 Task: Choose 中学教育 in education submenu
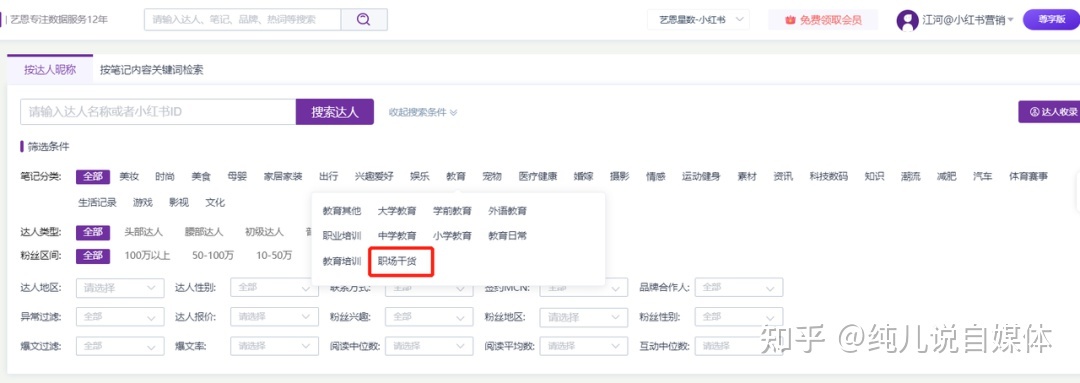[x=397, y=236]
